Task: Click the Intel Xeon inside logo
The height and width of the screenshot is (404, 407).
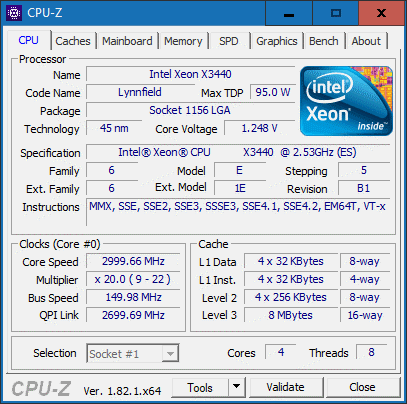Action: pyautogui.click(x=346, y=101)
